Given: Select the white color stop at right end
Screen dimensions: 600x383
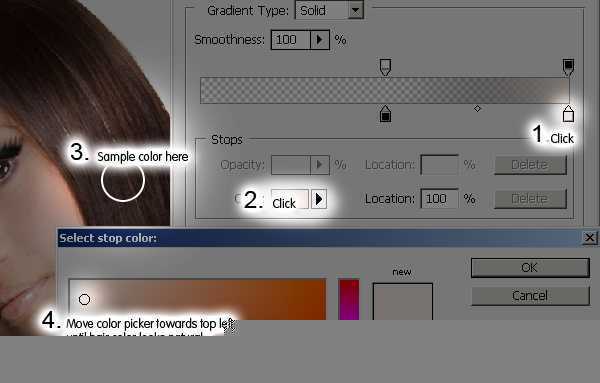Looking at the screenshot, I should click(568, 114).
